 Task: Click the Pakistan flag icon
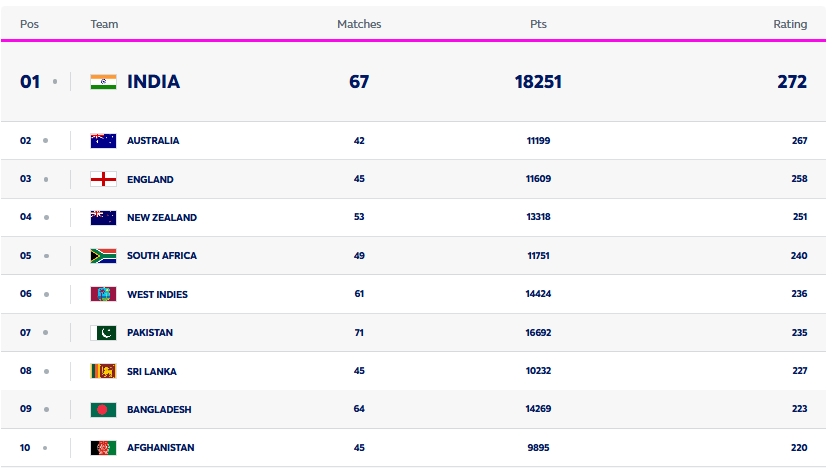point(103,332)
